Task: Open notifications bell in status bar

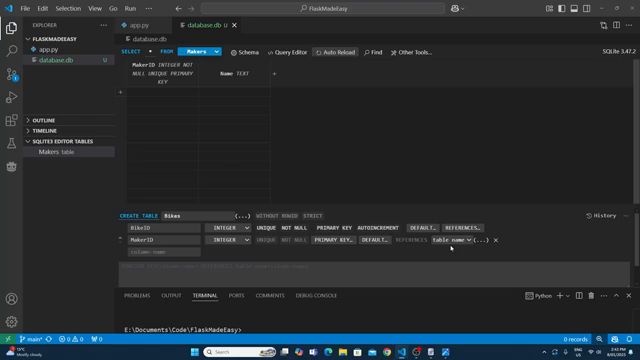Action: point(629,339)
